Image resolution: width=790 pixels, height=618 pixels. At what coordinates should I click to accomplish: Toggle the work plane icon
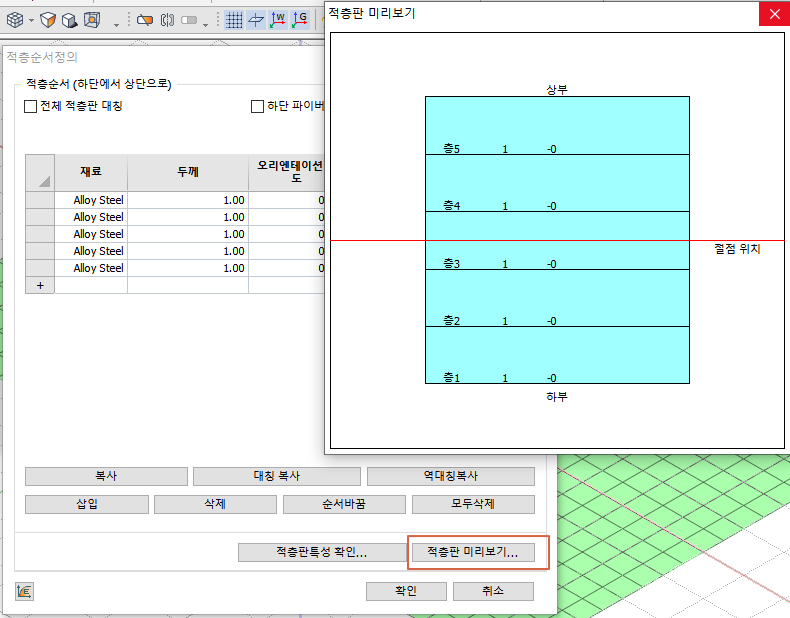[256, 20]
